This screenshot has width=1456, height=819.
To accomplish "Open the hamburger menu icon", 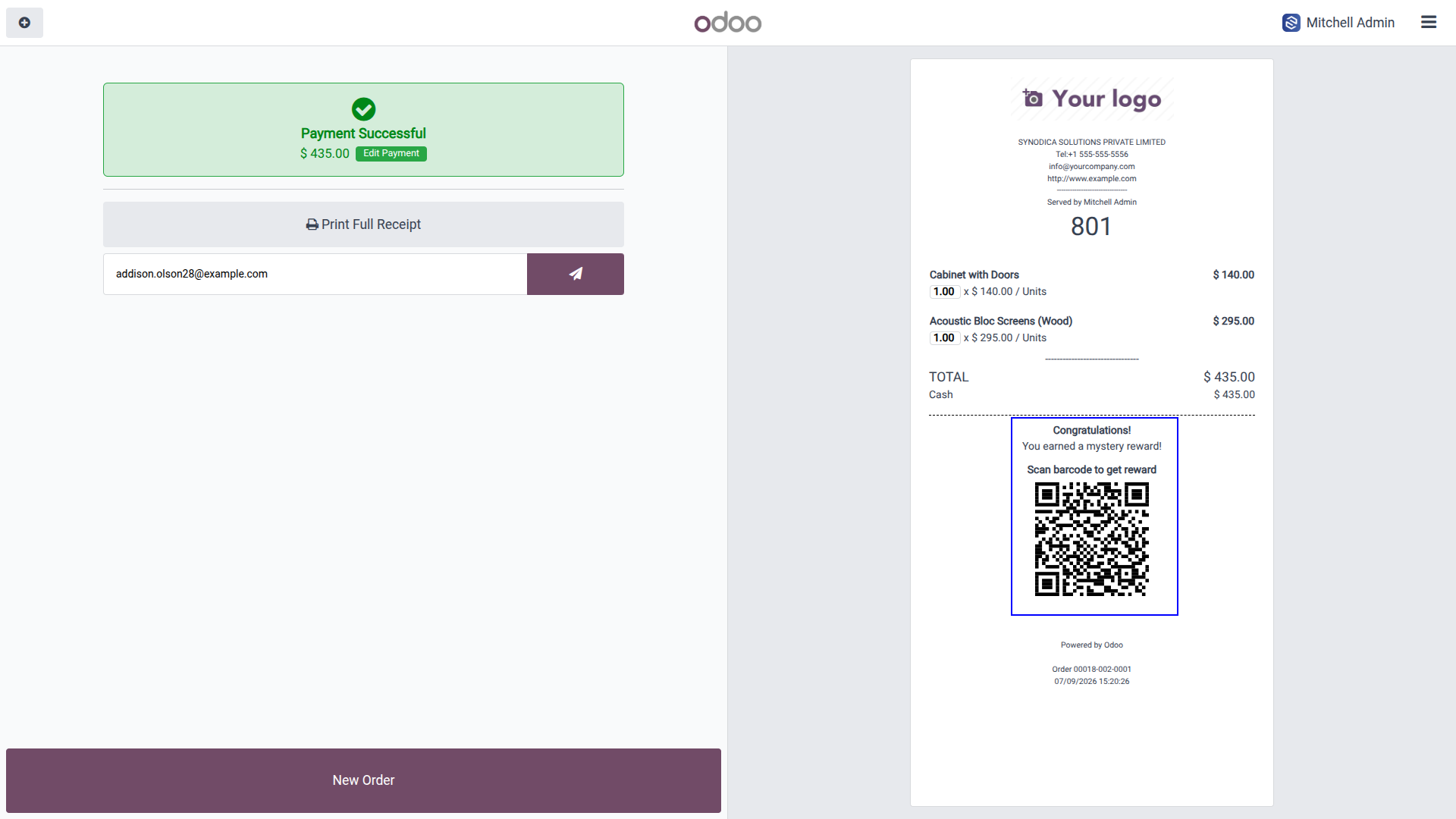I will pos(1429,23).
